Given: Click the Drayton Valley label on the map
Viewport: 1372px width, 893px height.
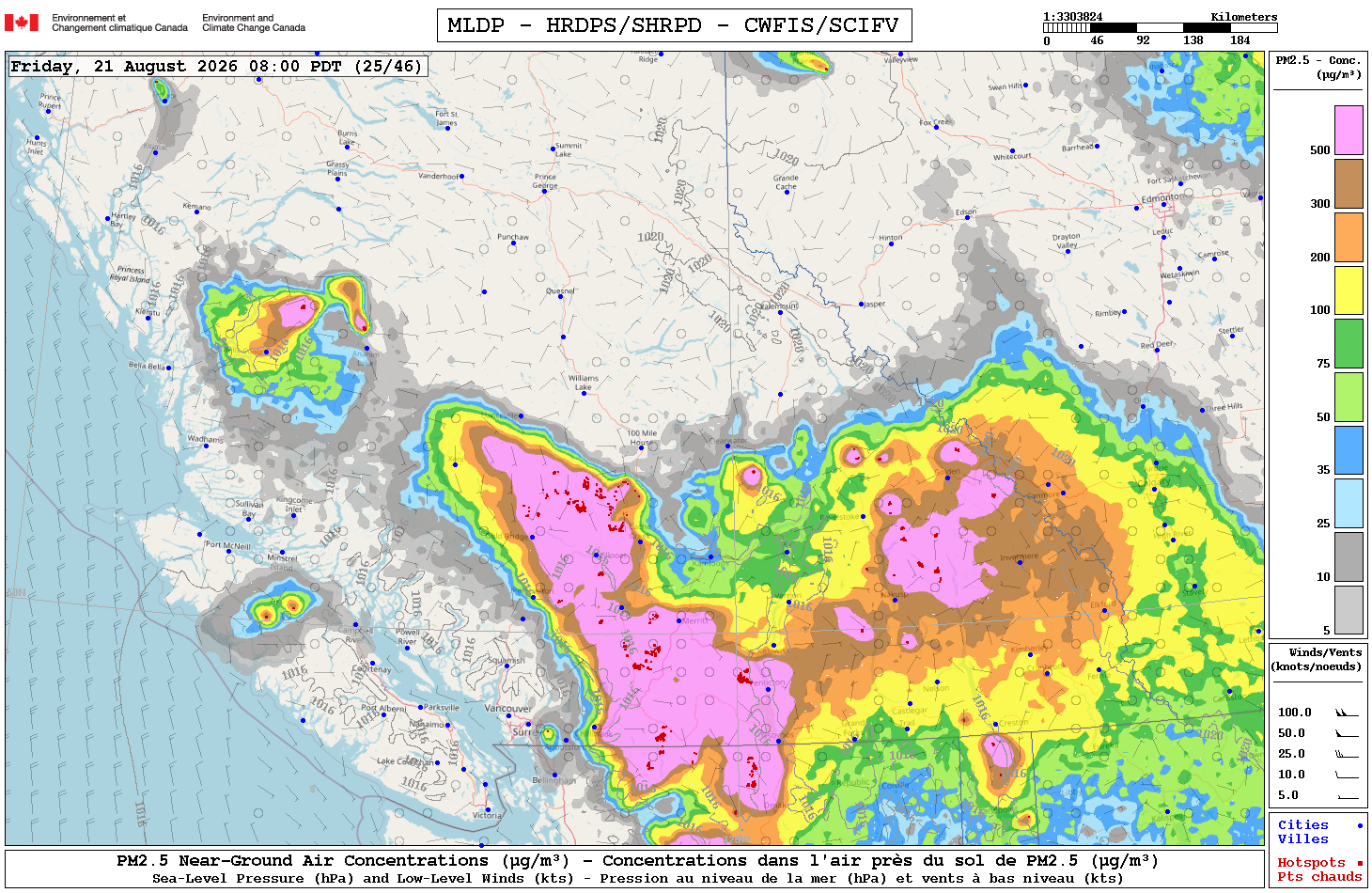Looking at the screenshot, I should [x=1067, y=242].
